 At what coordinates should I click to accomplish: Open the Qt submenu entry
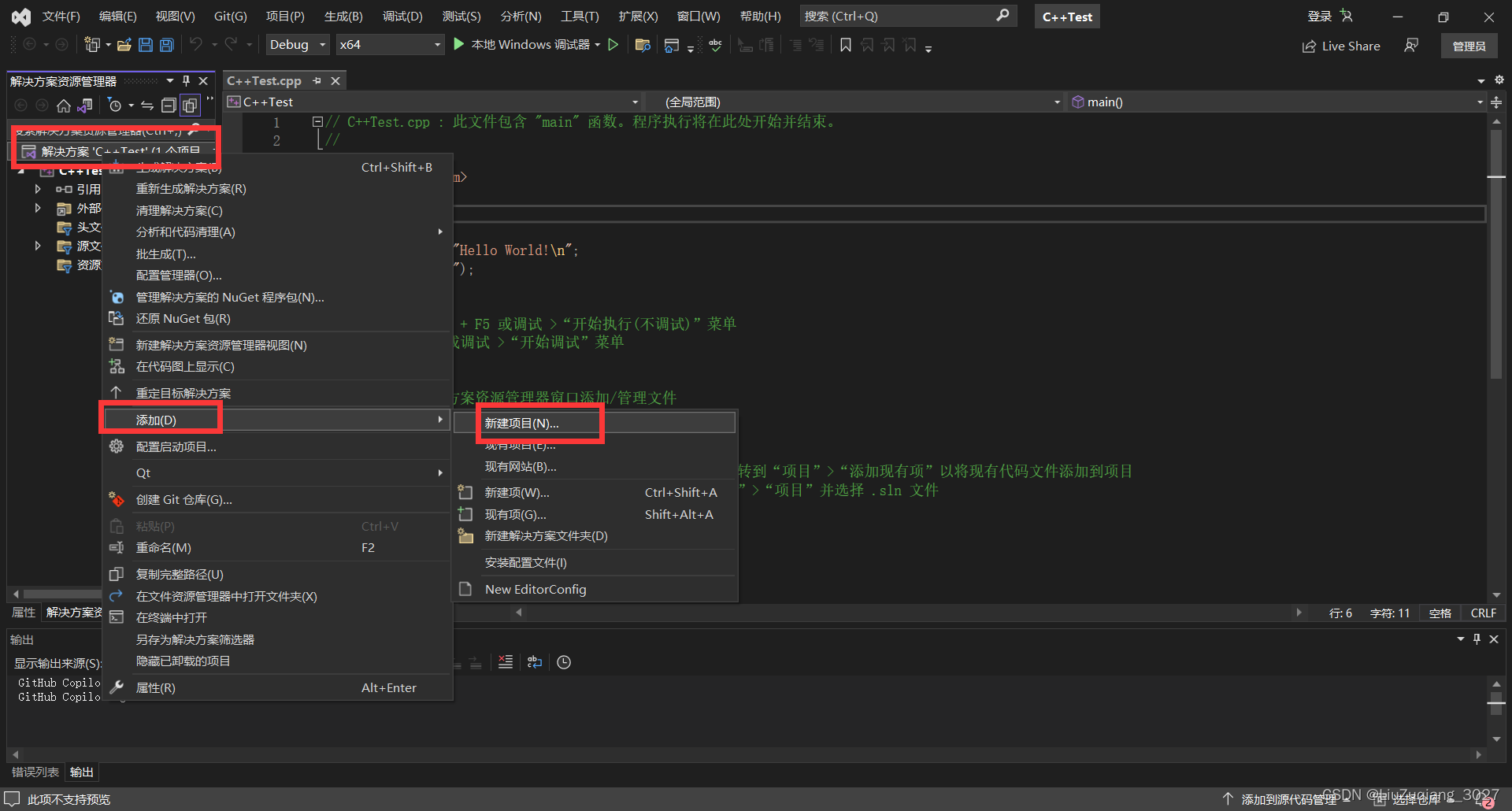[x=278, y=472]
